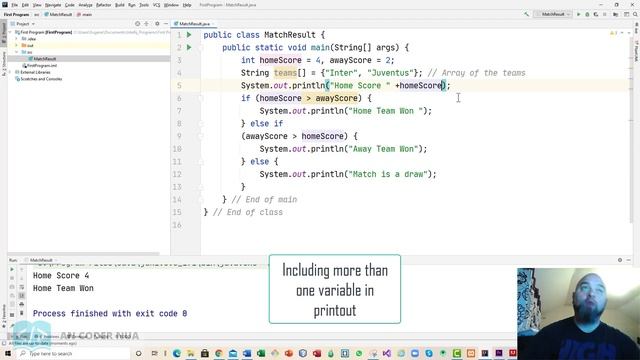Open Project panel settings gear

click(157, 24)
